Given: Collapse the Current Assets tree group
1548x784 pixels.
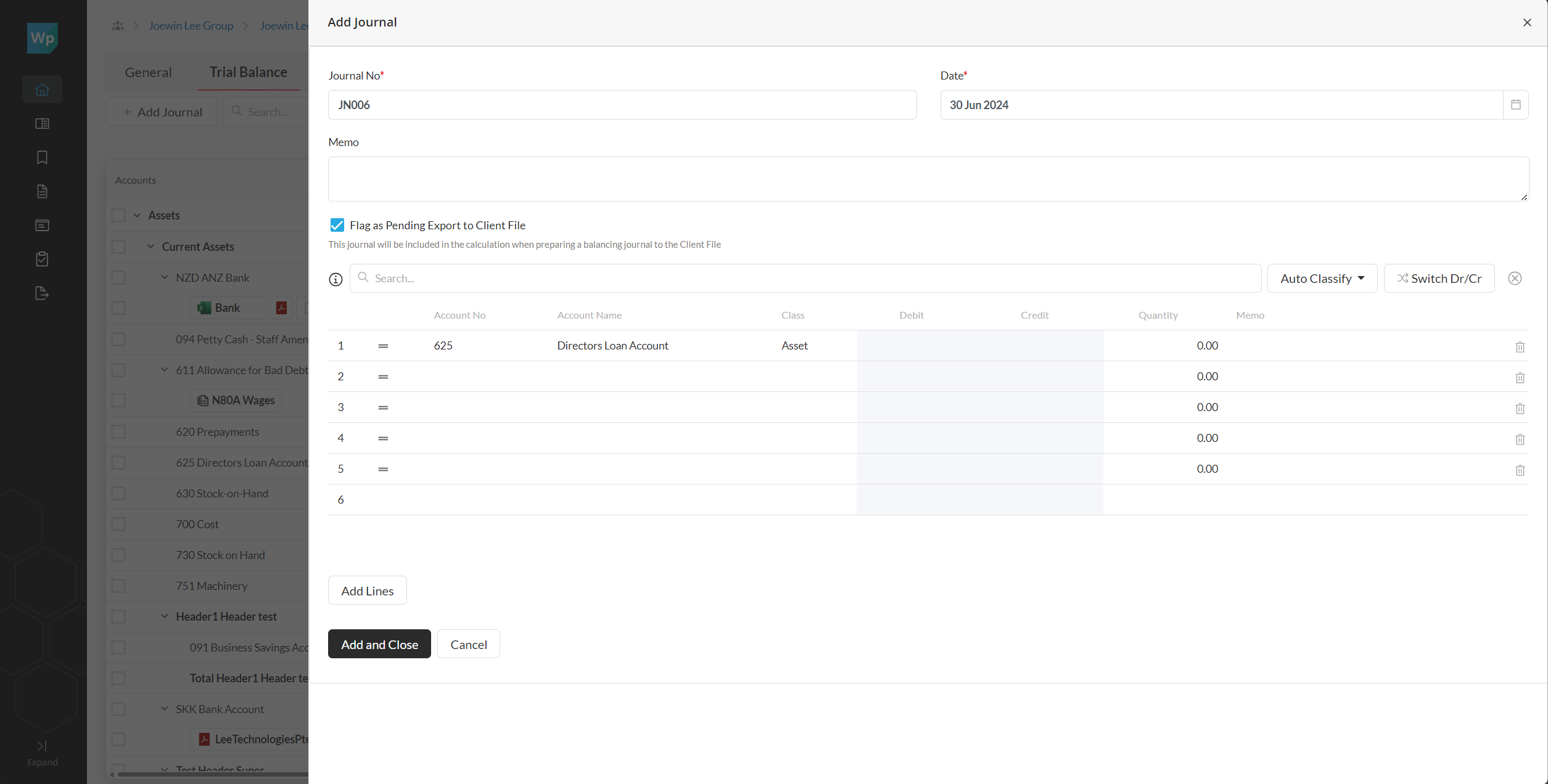Looking at the screenshot, I should pos(150,247).
